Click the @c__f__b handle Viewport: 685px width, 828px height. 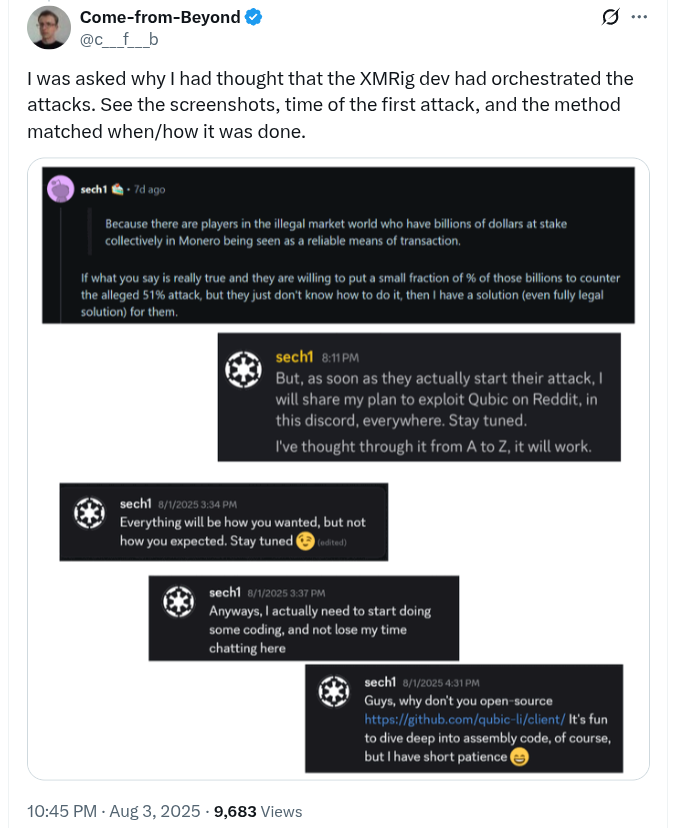tap(119, 39)
